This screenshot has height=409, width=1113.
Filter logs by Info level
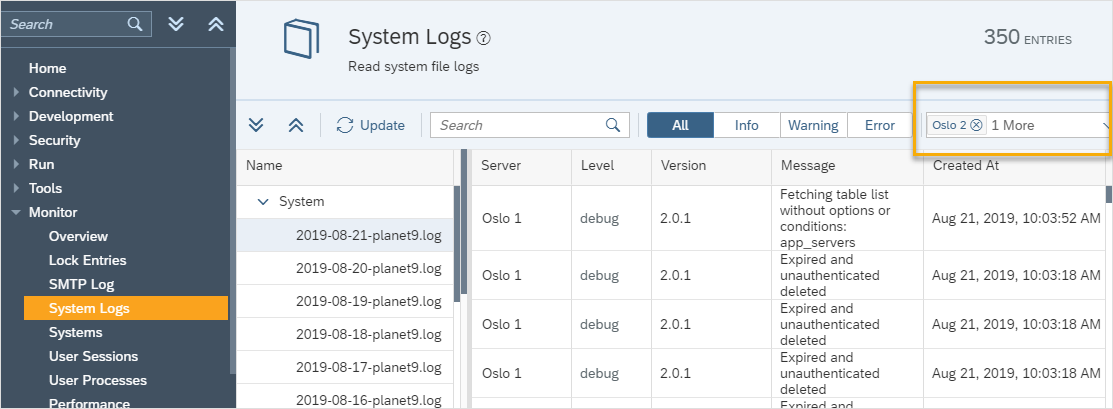coord(746,125)
